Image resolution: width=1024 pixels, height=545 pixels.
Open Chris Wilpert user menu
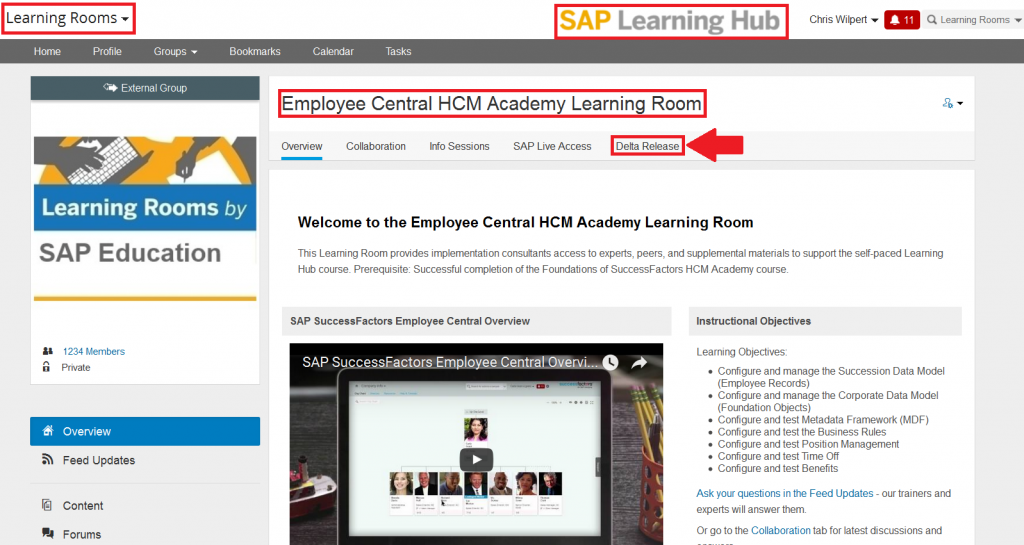click(x=843, y=20)
